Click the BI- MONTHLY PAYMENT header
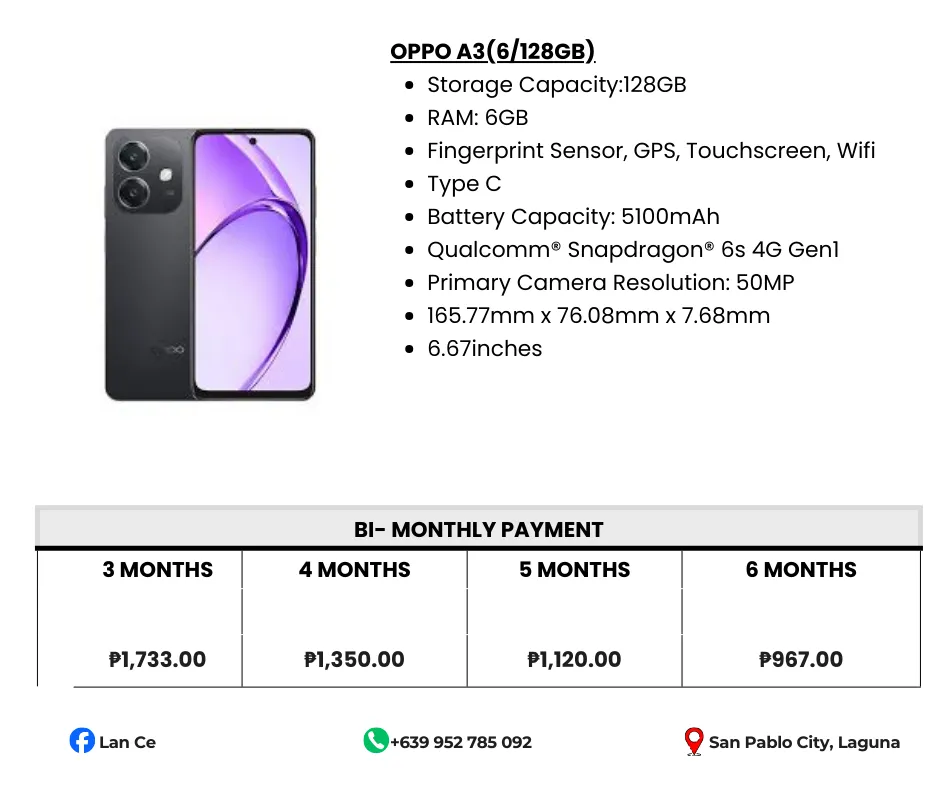940x788 pixels. pyautogui.click(x=478, y=530)
